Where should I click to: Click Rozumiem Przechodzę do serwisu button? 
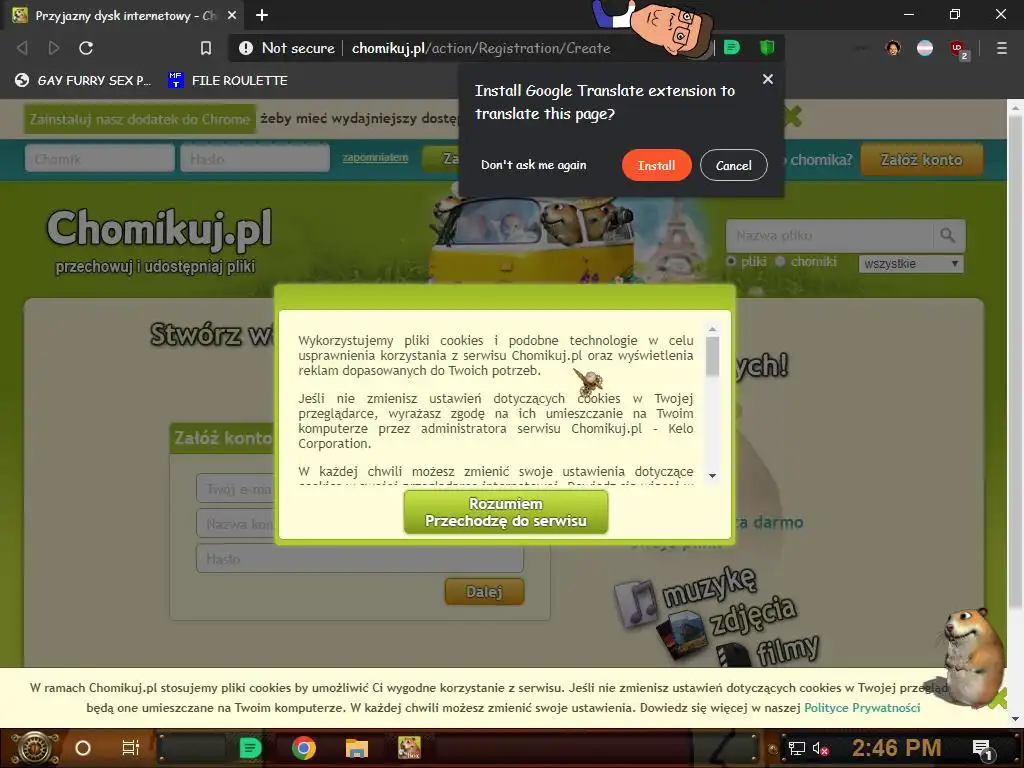(505, 513)
